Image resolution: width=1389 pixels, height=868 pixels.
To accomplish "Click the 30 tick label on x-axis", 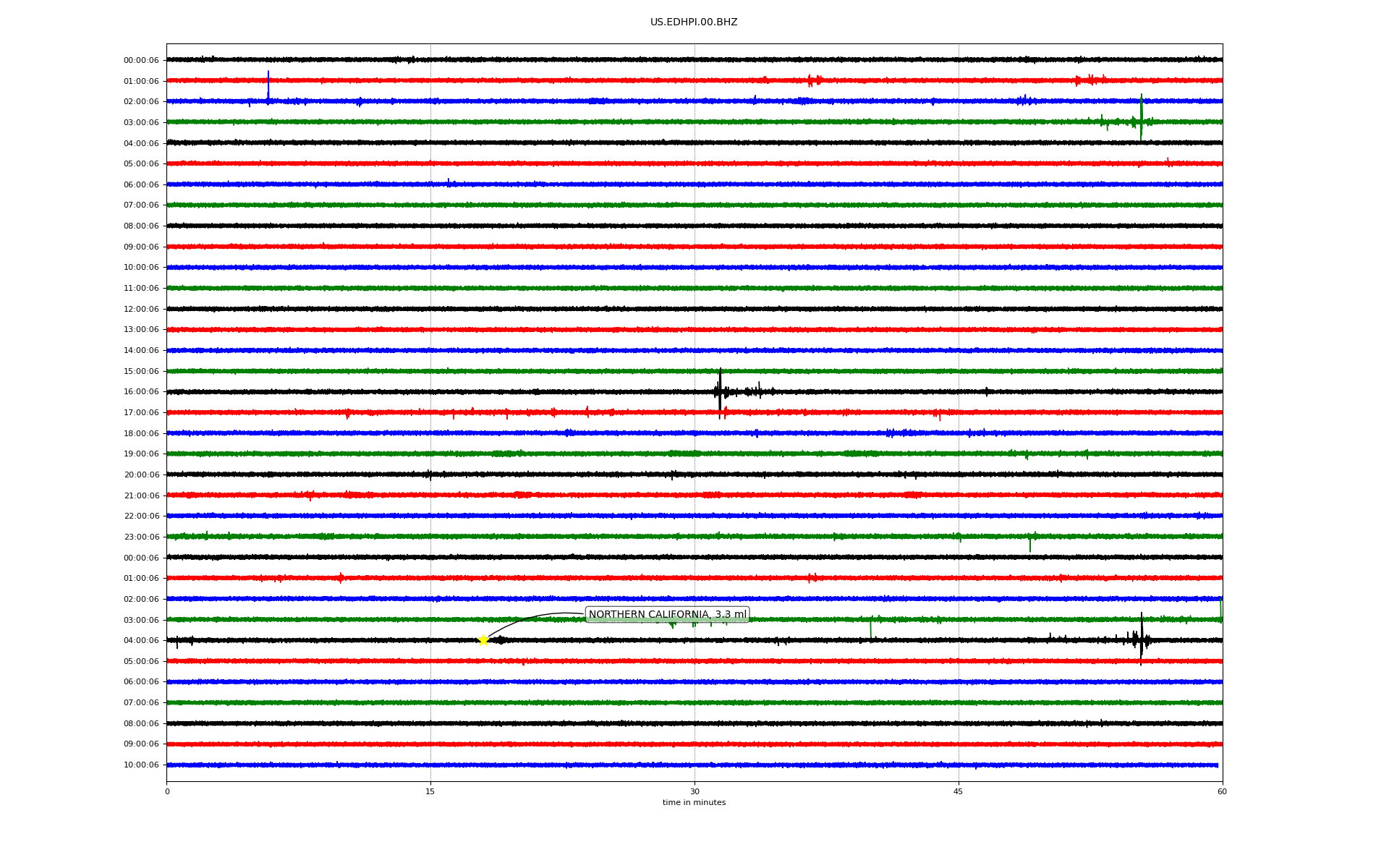I will 694,791.
